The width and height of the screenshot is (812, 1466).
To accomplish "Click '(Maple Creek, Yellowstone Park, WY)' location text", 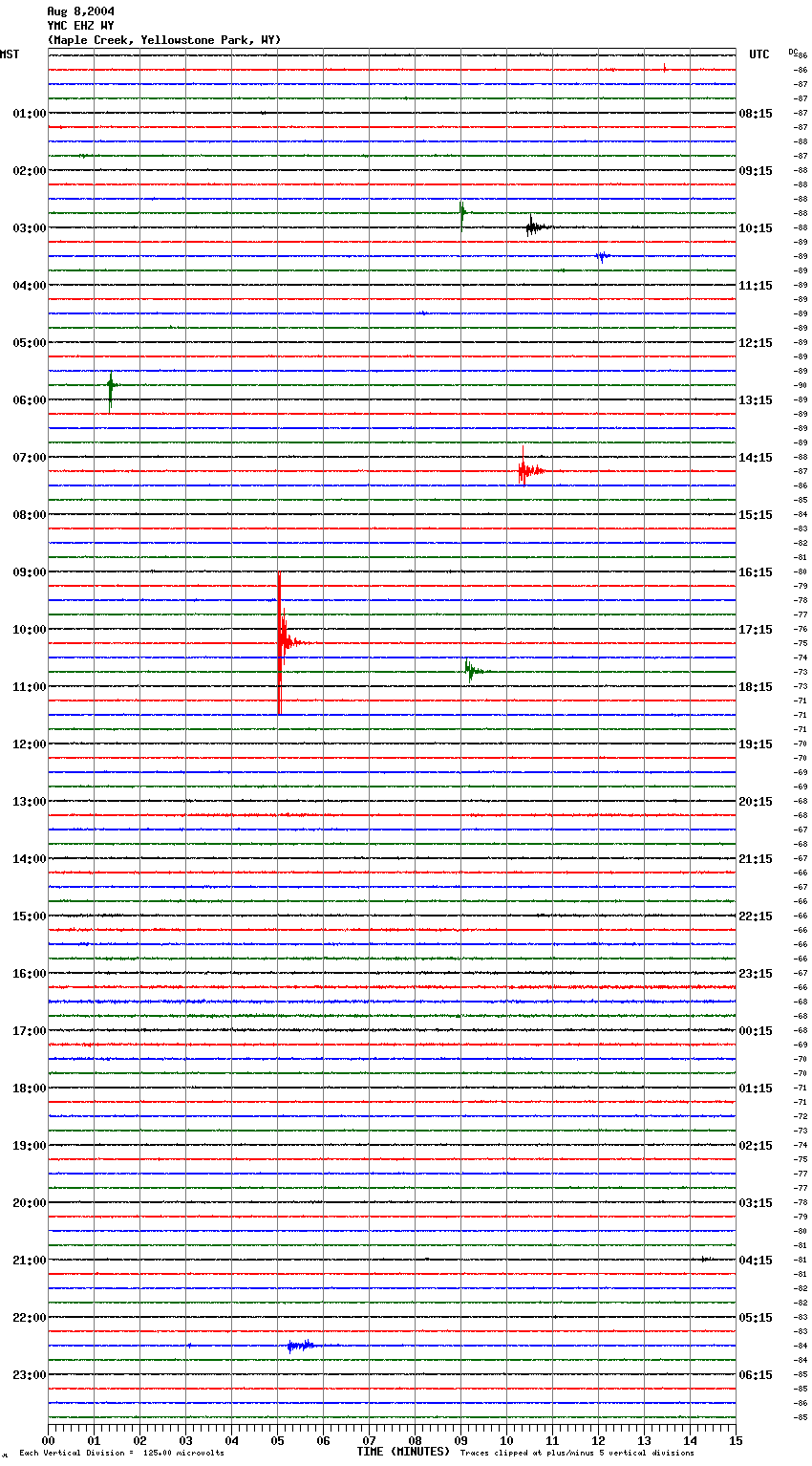I will (x=164, y=40).
